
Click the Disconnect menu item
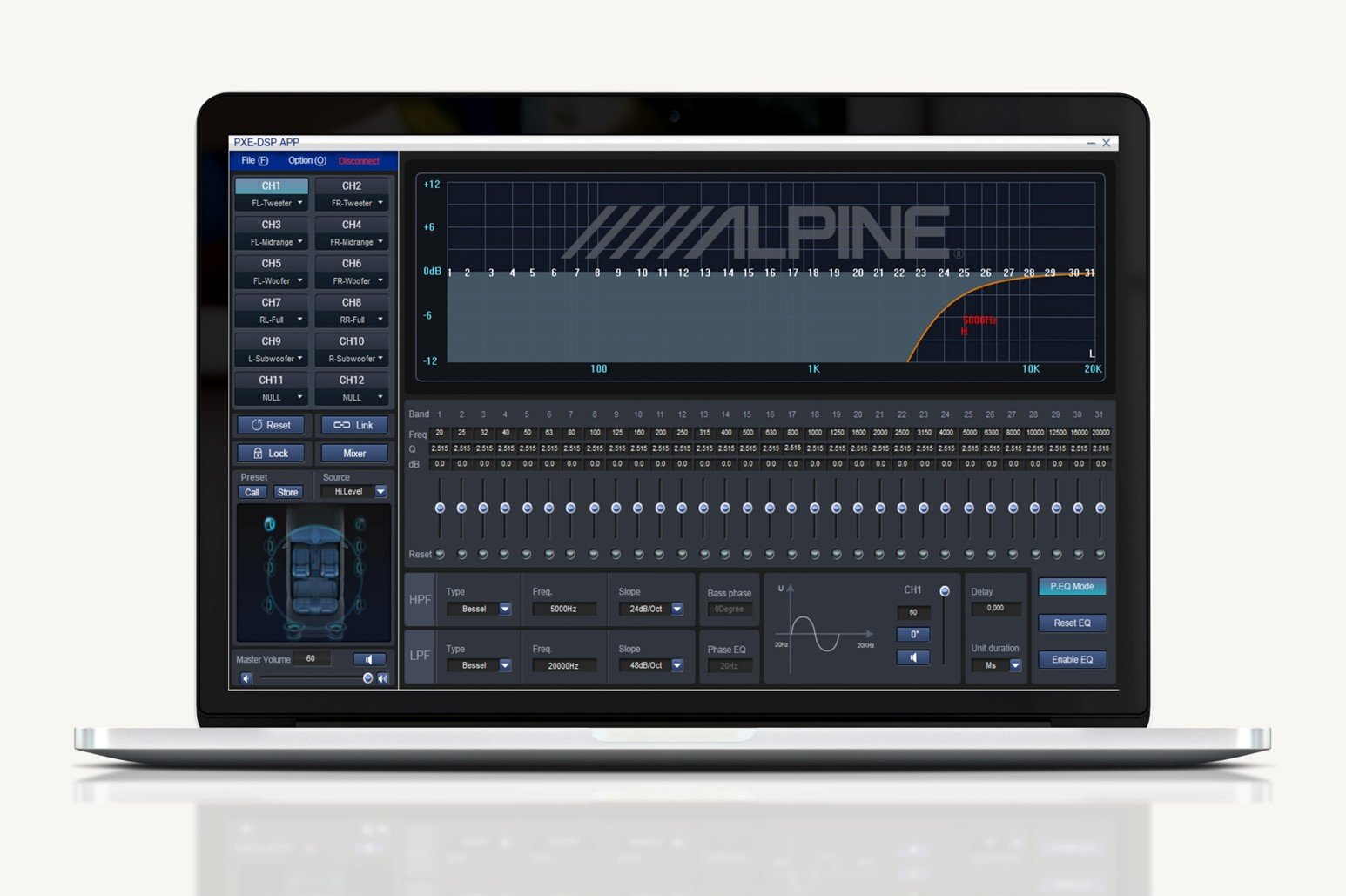pos(359,161)
